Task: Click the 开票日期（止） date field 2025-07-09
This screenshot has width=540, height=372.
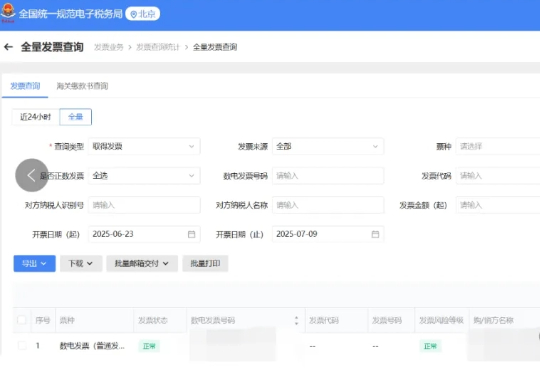Action: pos(328,234)
